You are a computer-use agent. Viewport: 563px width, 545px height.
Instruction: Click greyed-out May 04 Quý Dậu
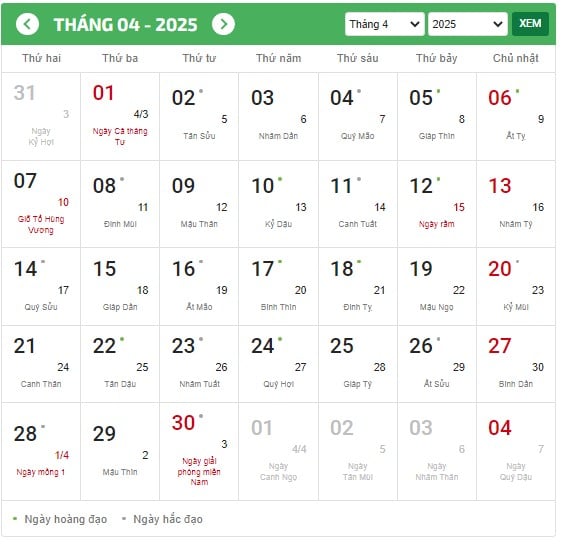(516, 451)
